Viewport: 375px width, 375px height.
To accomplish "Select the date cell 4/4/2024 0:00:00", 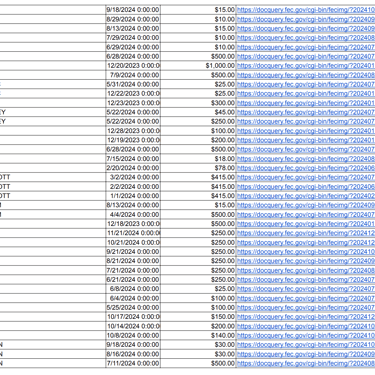I will click(x=133, y=214).
